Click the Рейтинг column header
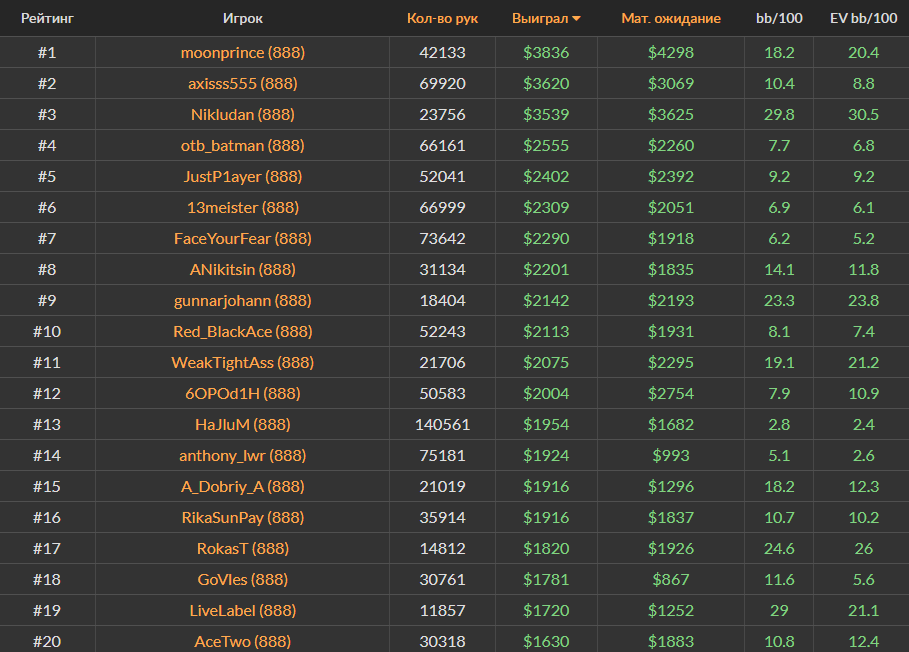This screenshot has height=652, width=909. 47,18
